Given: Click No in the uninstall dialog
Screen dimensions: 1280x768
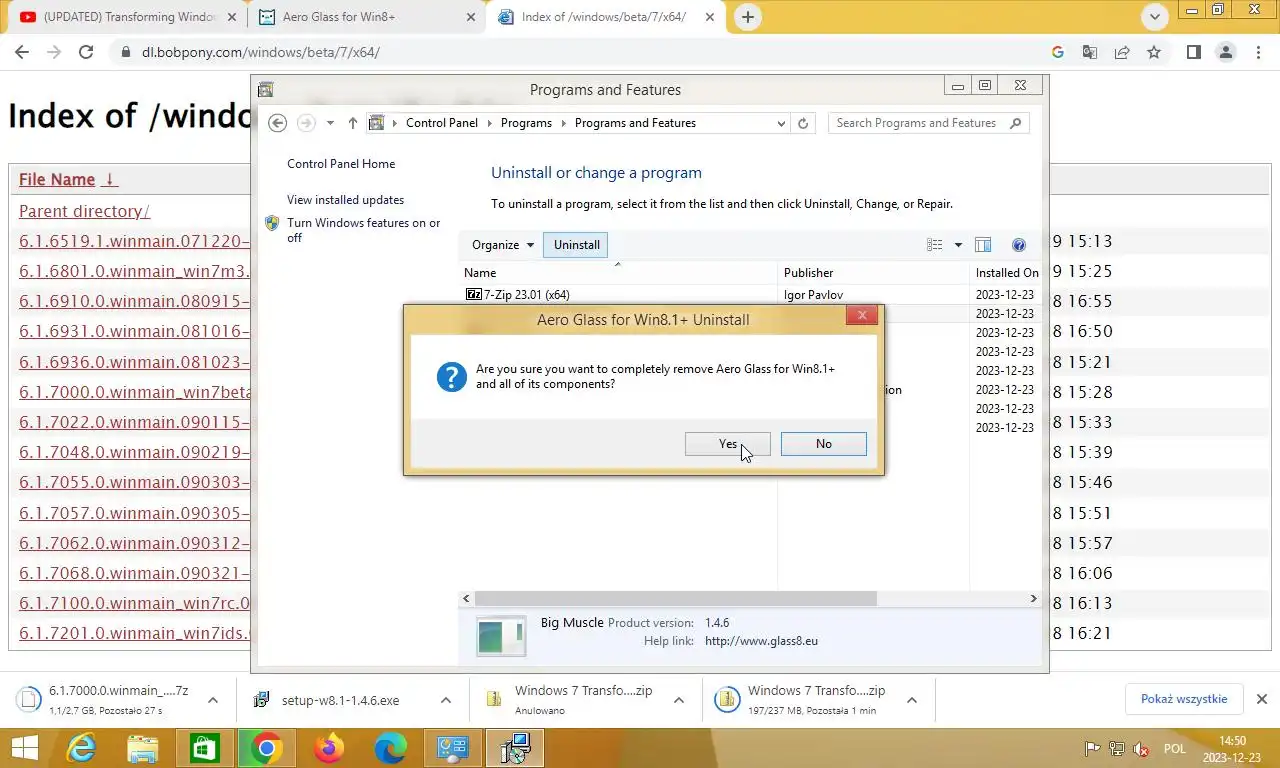Looking at the screenshot, I should (823, 444).
